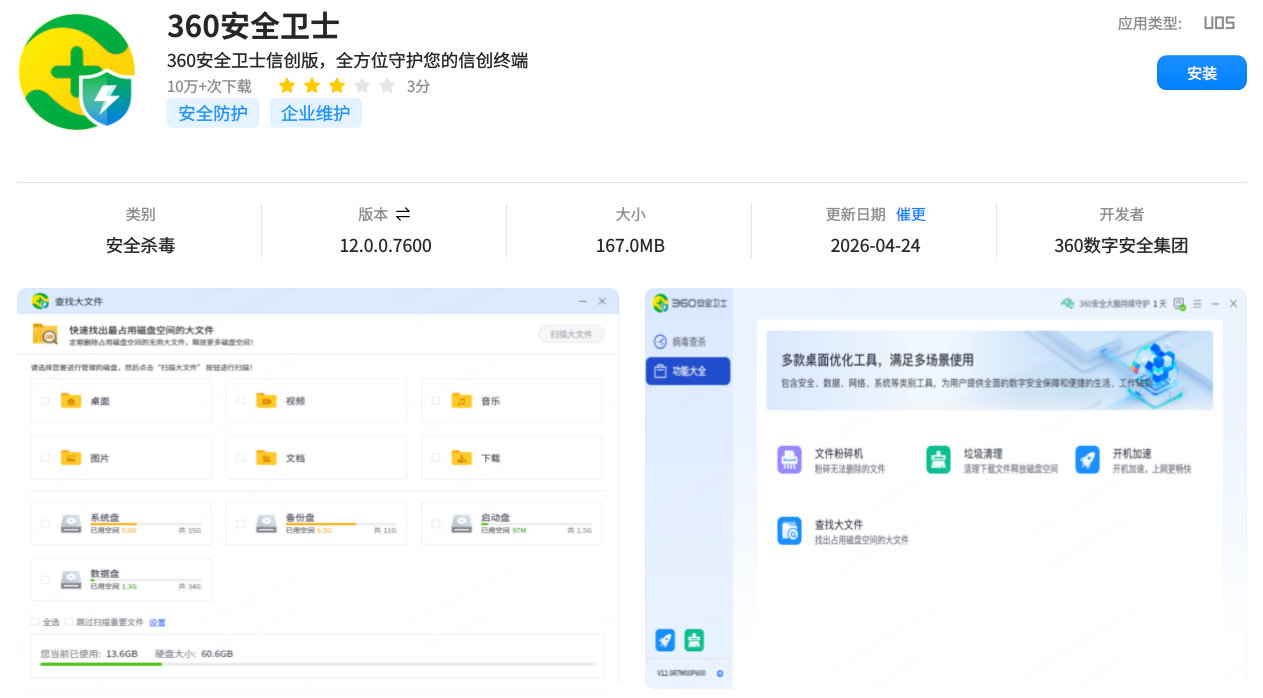The image size is (1263, 698).
Task: Click the 360安全卫士 app icon
Action: [77, 71]
